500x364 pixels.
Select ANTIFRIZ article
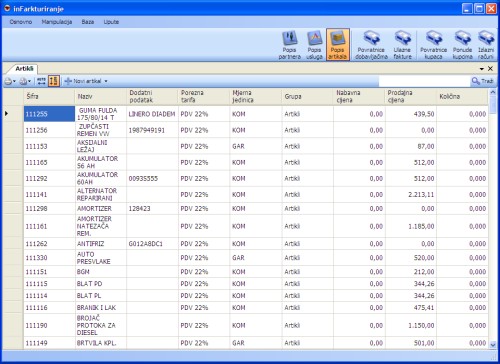pos(101,244)
